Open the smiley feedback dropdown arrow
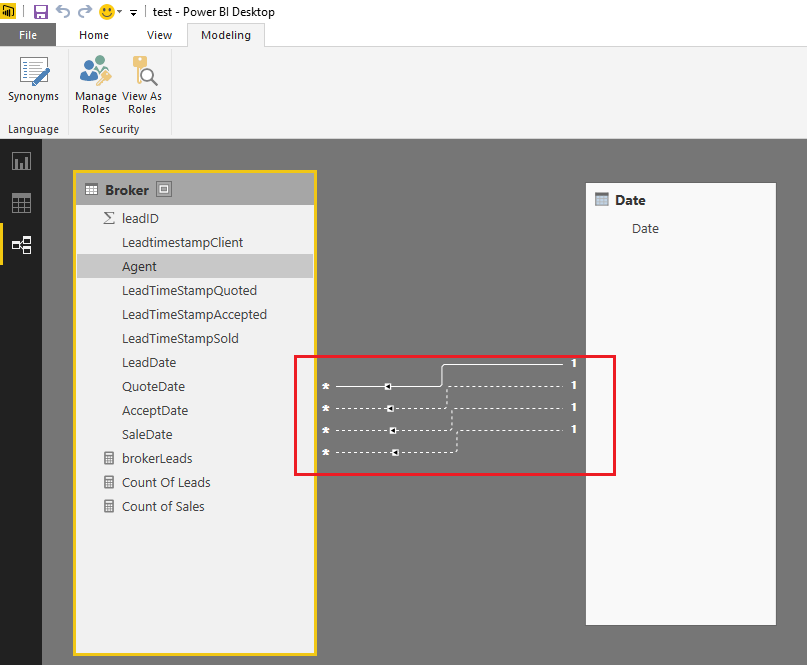 (119, 12)
